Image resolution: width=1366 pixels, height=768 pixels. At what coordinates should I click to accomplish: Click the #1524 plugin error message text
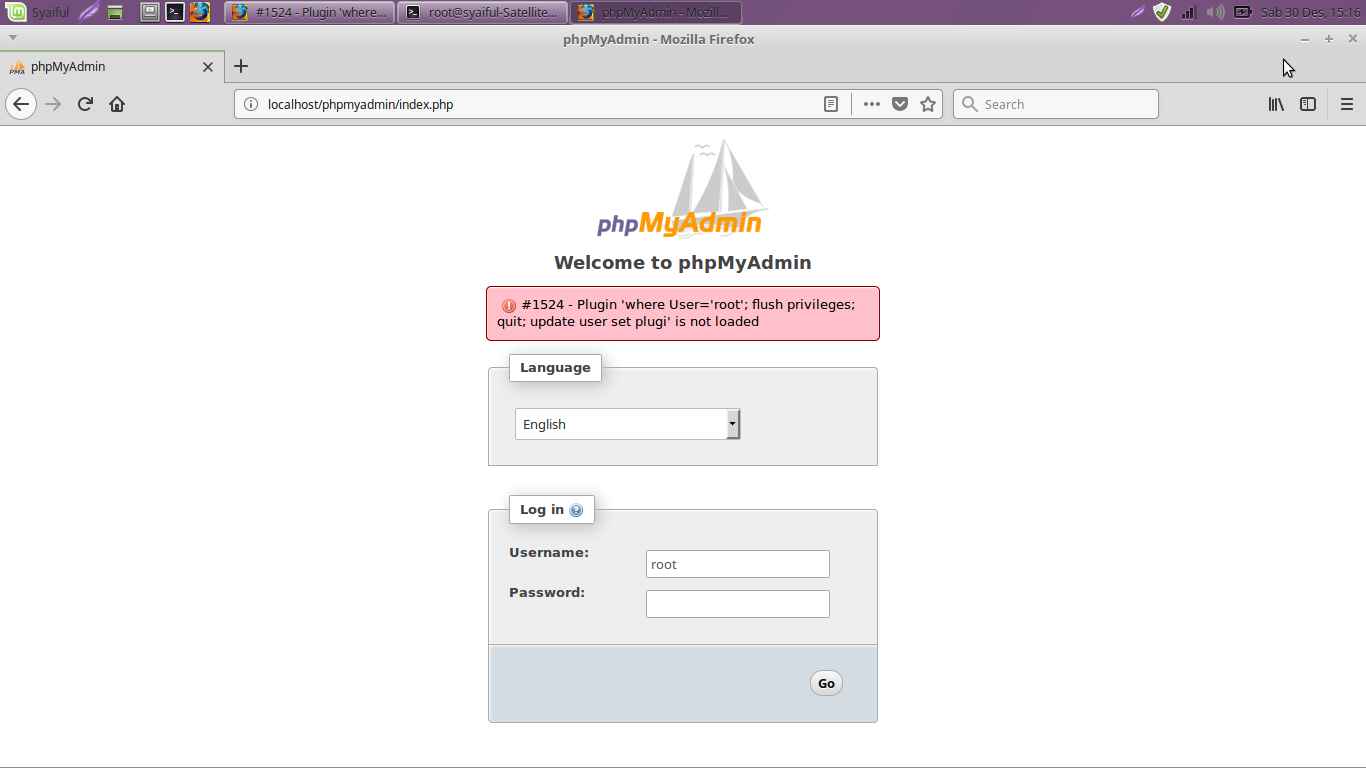coord(676,313)
